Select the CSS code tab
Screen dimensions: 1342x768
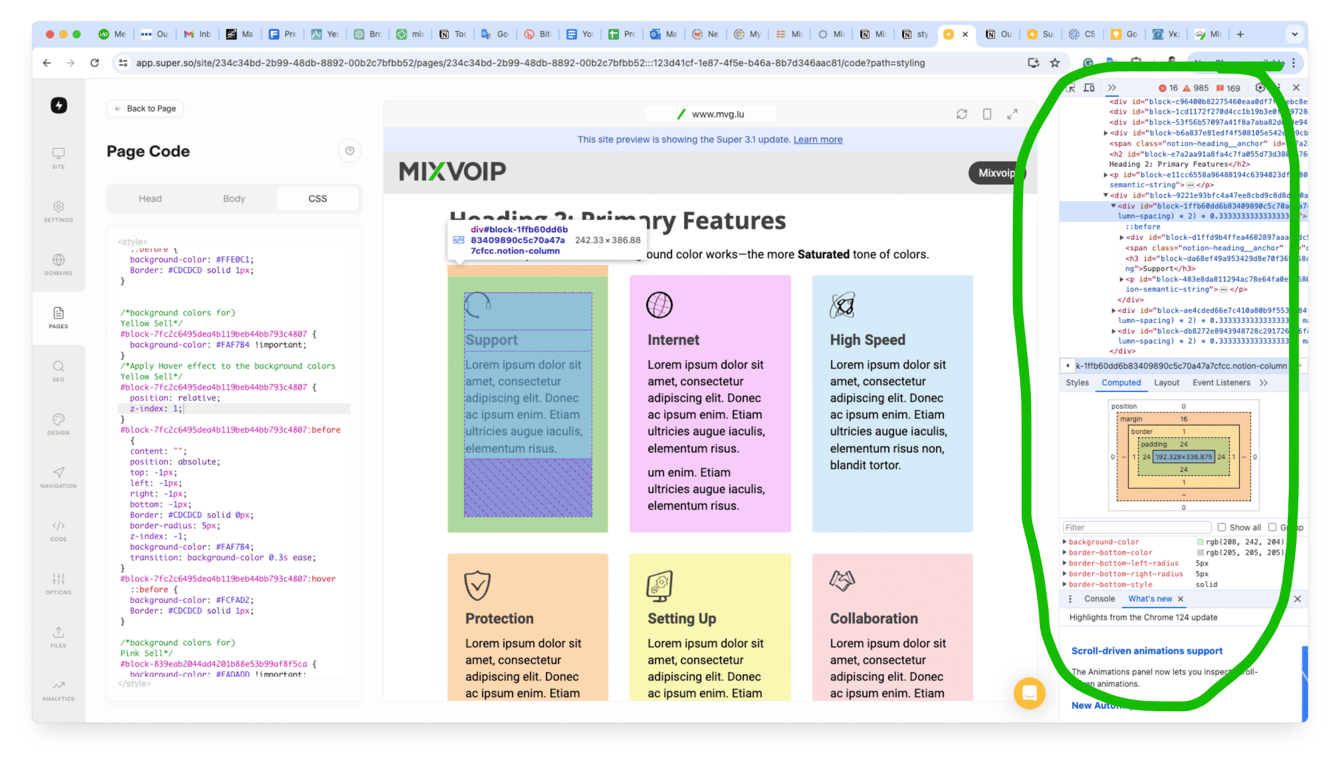click(x=318, y=199)
